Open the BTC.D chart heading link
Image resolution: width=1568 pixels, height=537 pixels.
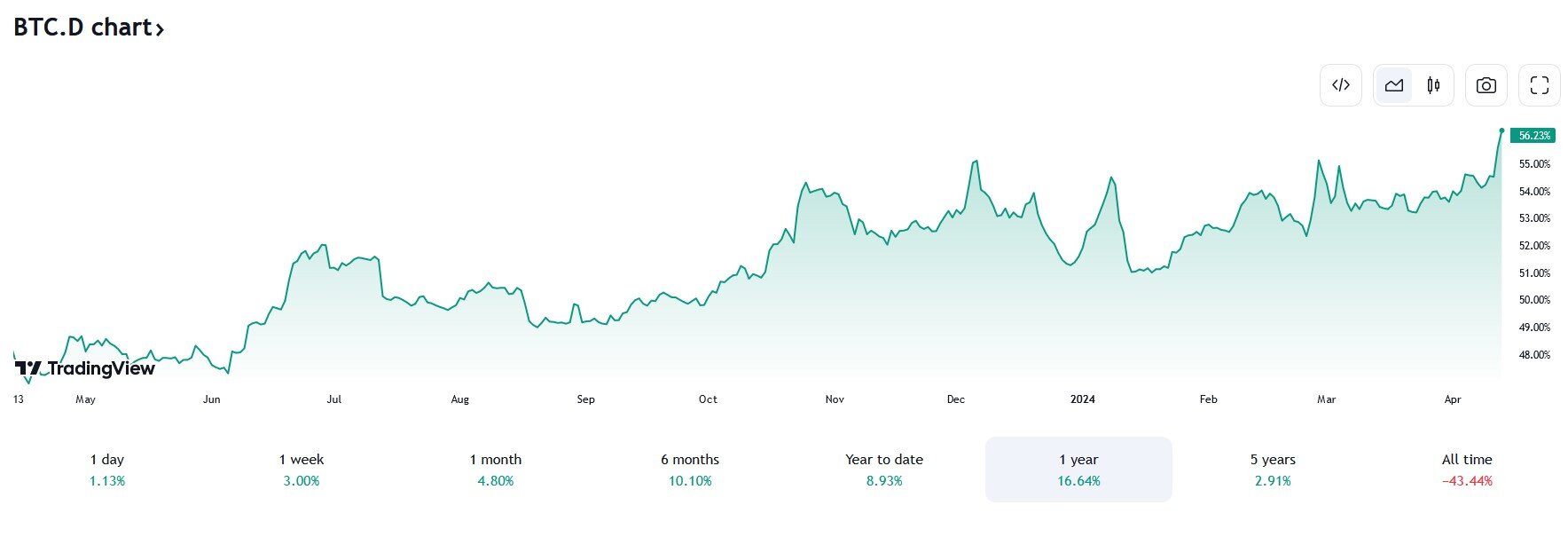coord(82,28)
